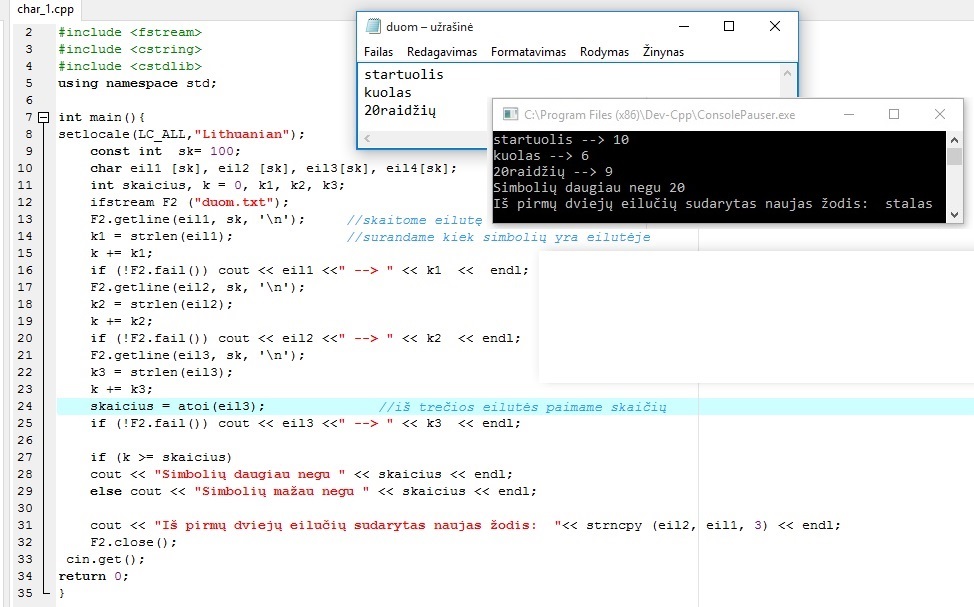The width and height of the screenshot is (974, 607).
Task: Click 'startuolis --> 10' console output line
Action: click(561, 140)
